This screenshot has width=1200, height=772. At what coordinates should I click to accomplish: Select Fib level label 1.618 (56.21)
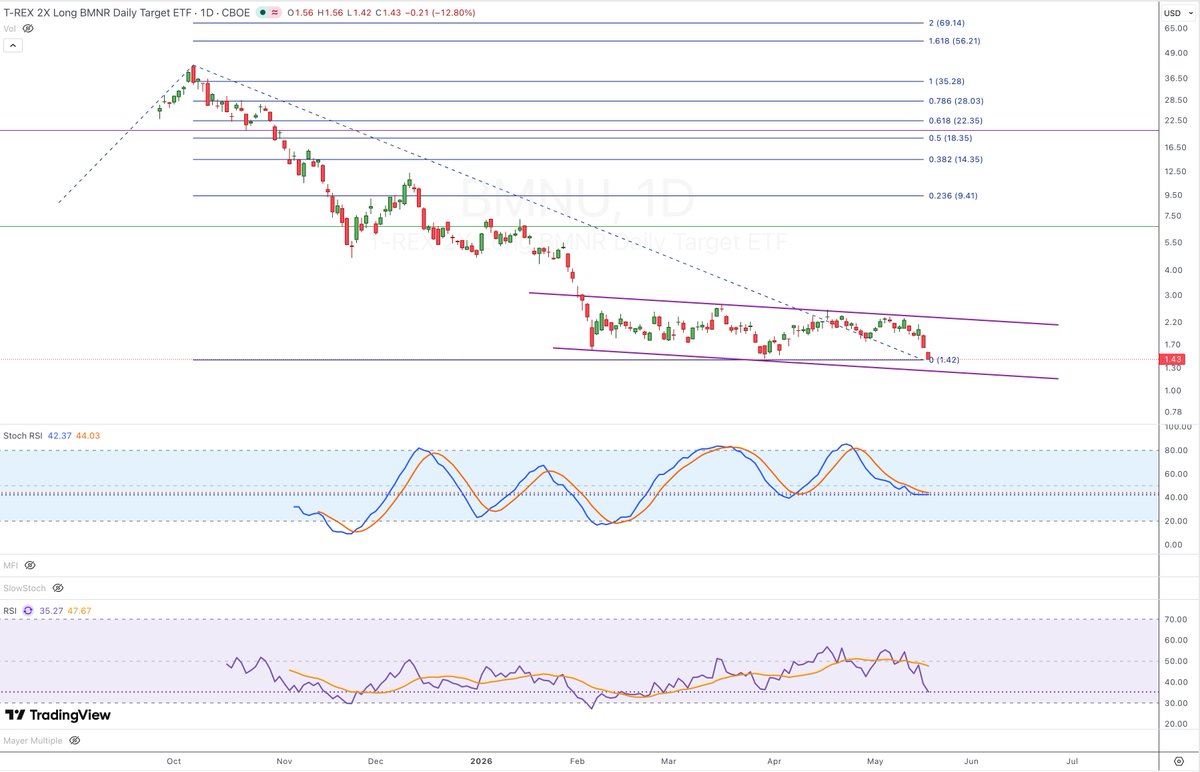tap(953, 41)
